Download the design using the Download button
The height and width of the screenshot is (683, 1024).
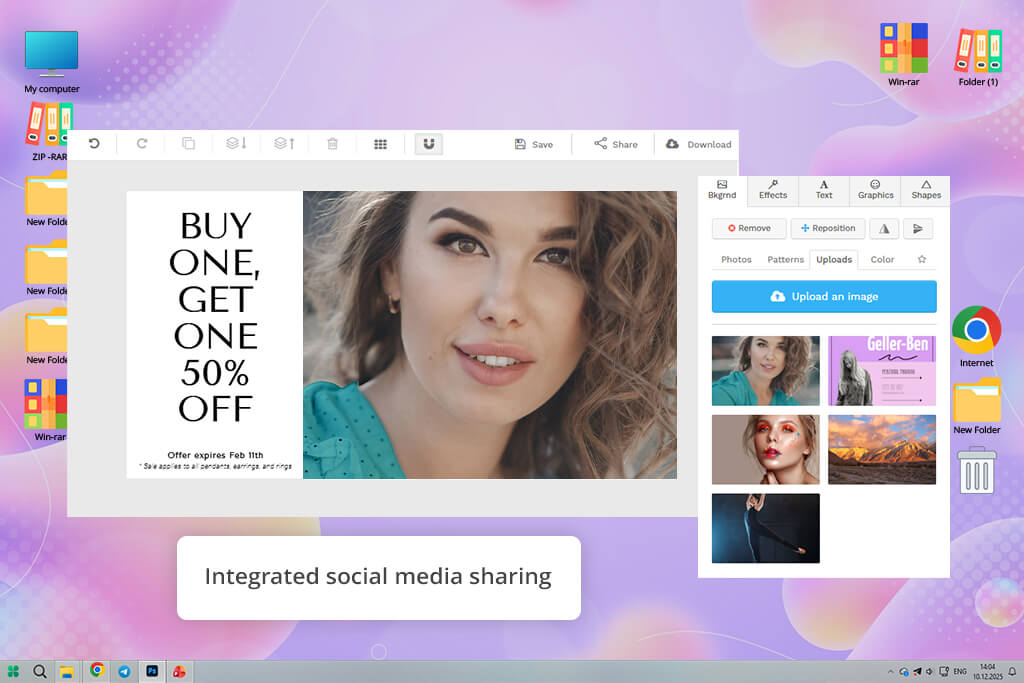click(x=698, y=144)
